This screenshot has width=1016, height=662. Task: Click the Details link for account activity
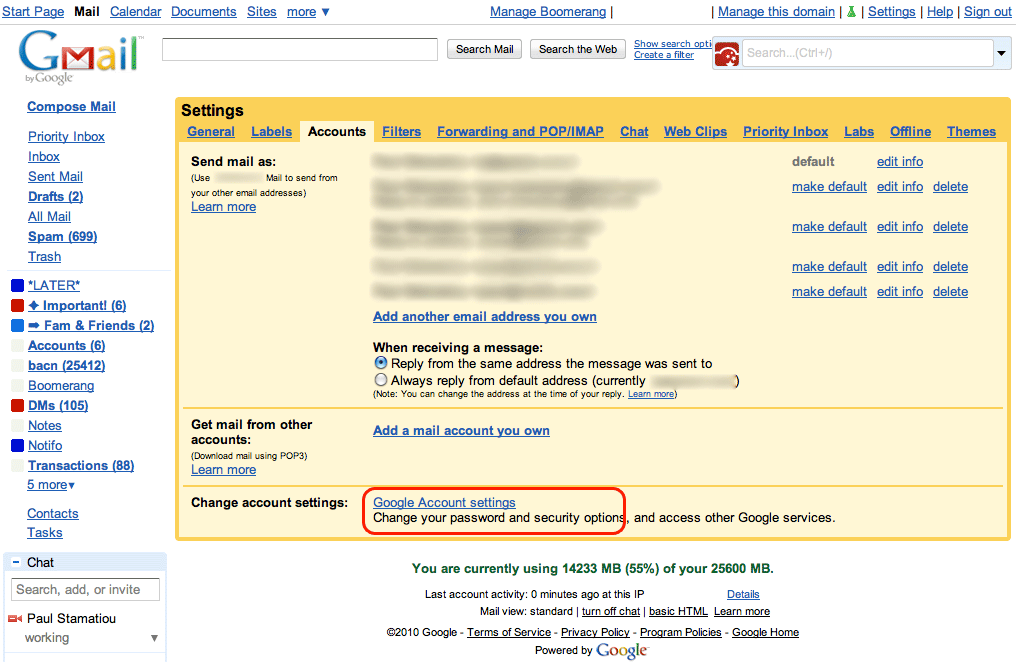[x=743, y=594]
